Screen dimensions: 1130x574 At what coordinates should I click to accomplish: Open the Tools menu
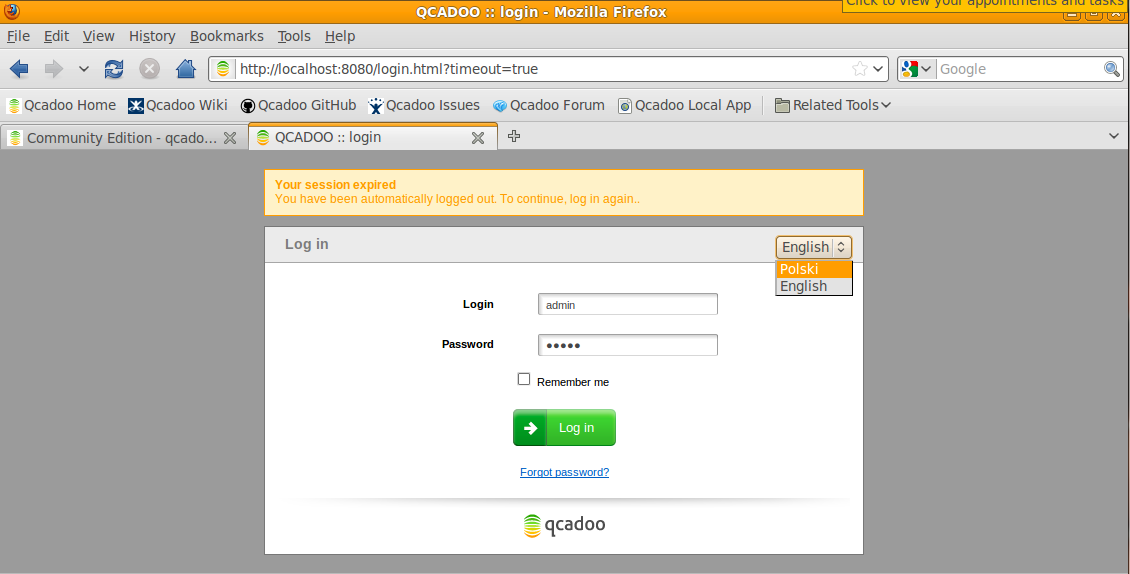tap(294, 36)
